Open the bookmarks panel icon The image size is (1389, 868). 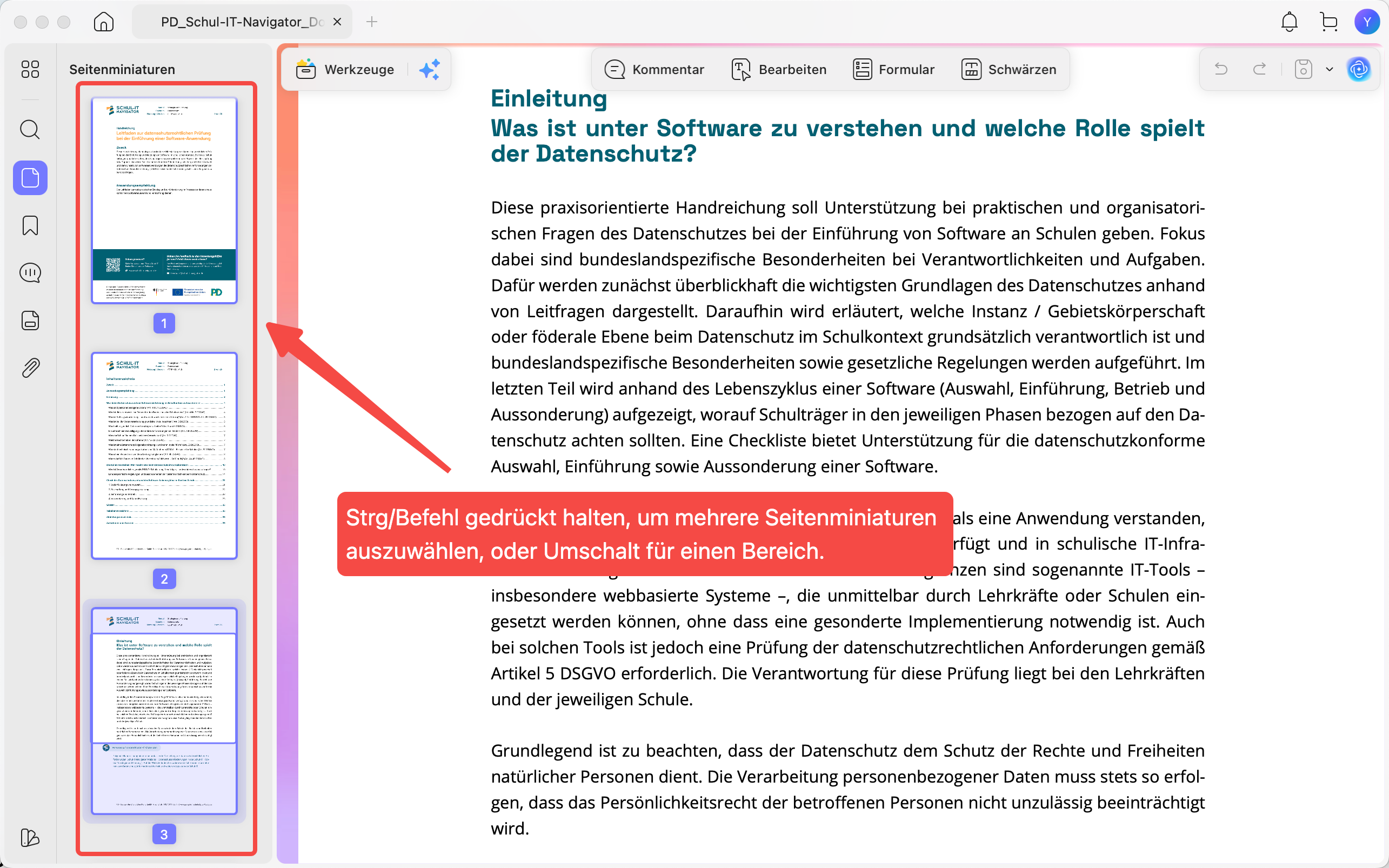coord(30,225)
